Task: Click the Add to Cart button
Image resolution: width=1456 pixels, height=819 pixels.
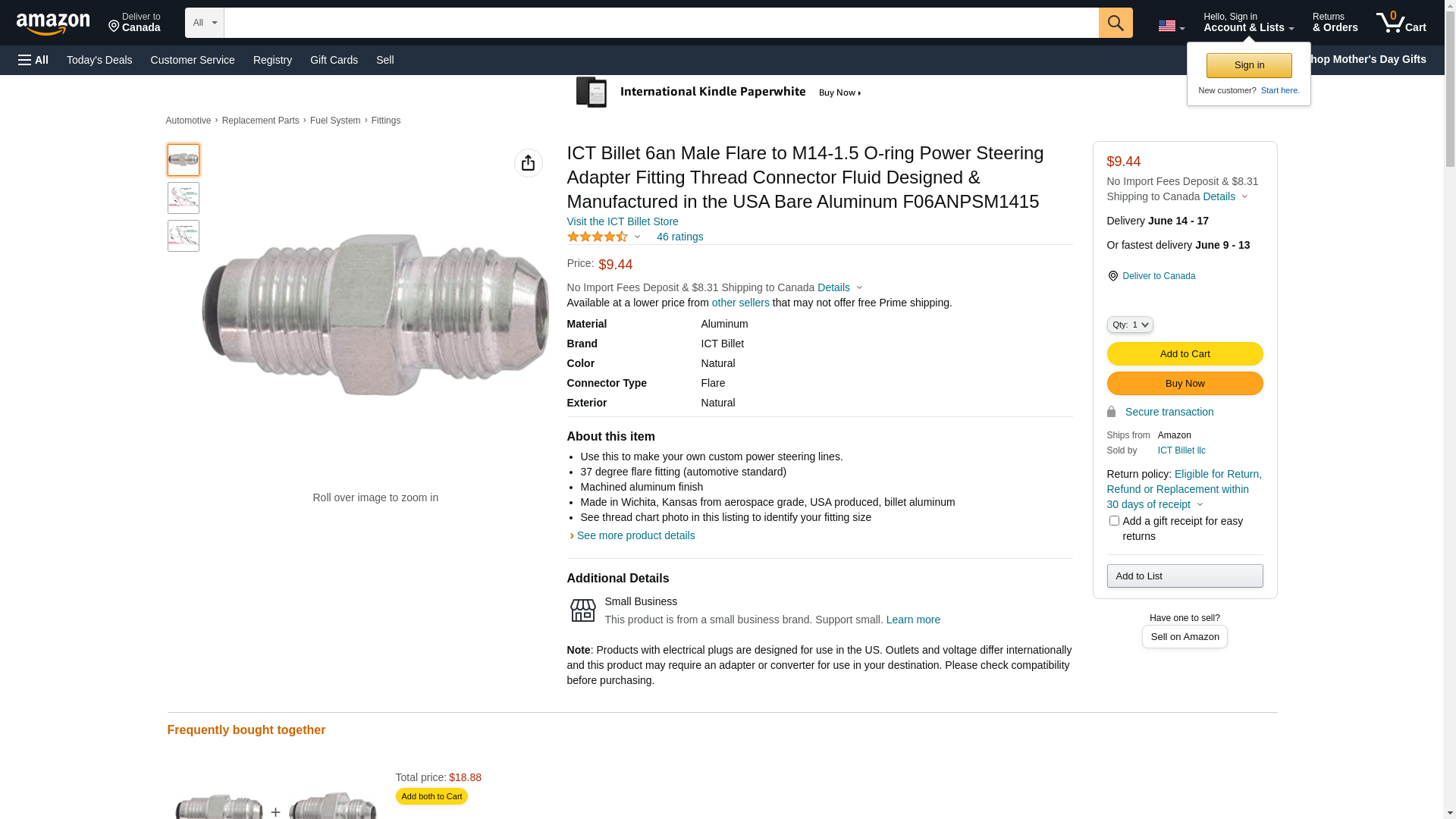Action: pos(1184,353)
